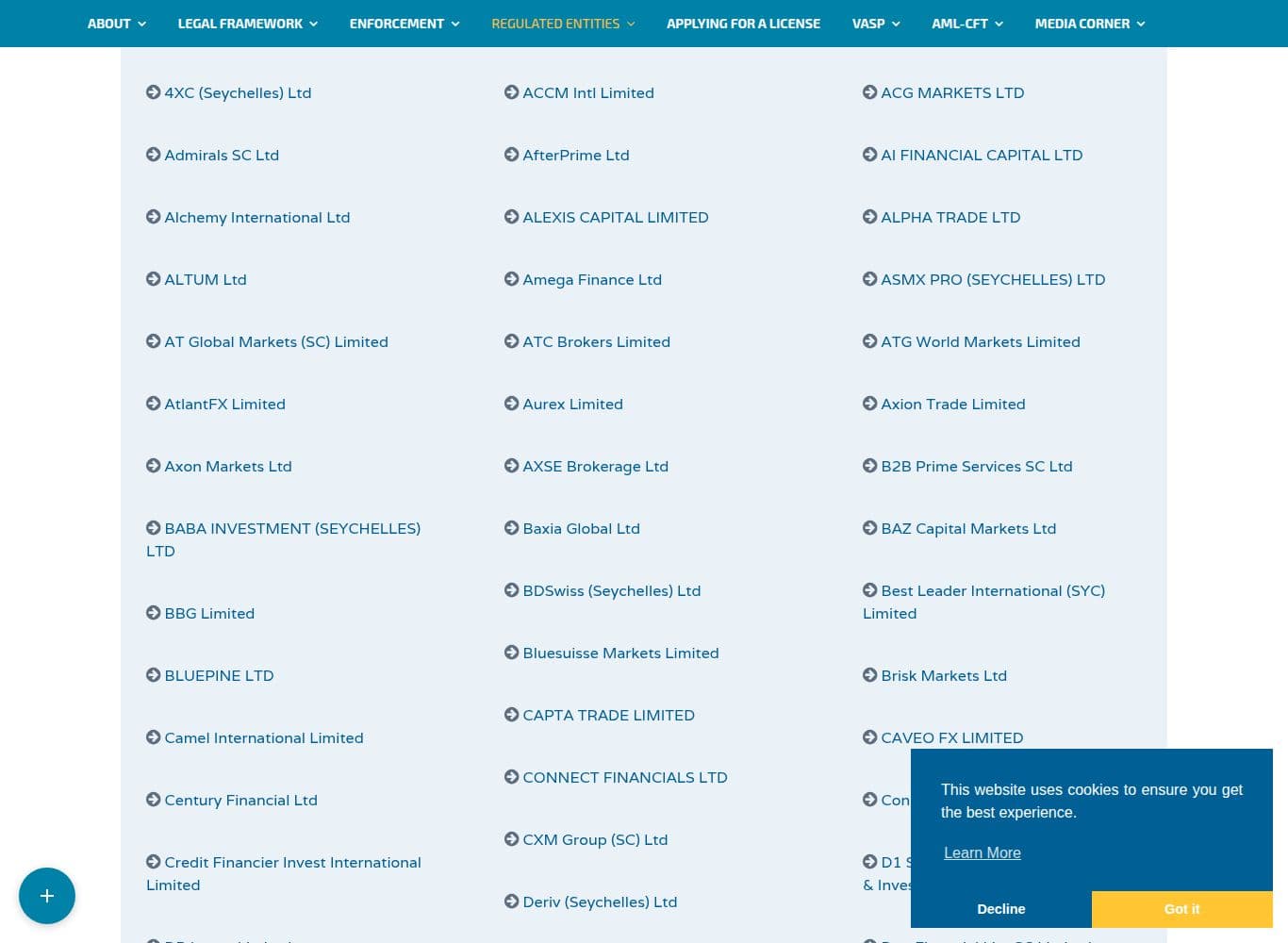Image resolution: width=1288 pixels, height=943 pixels.
Task: Click arrow icon beside ATC Brokers Limited
Action: pyautogui.click(x=511, y=341)
